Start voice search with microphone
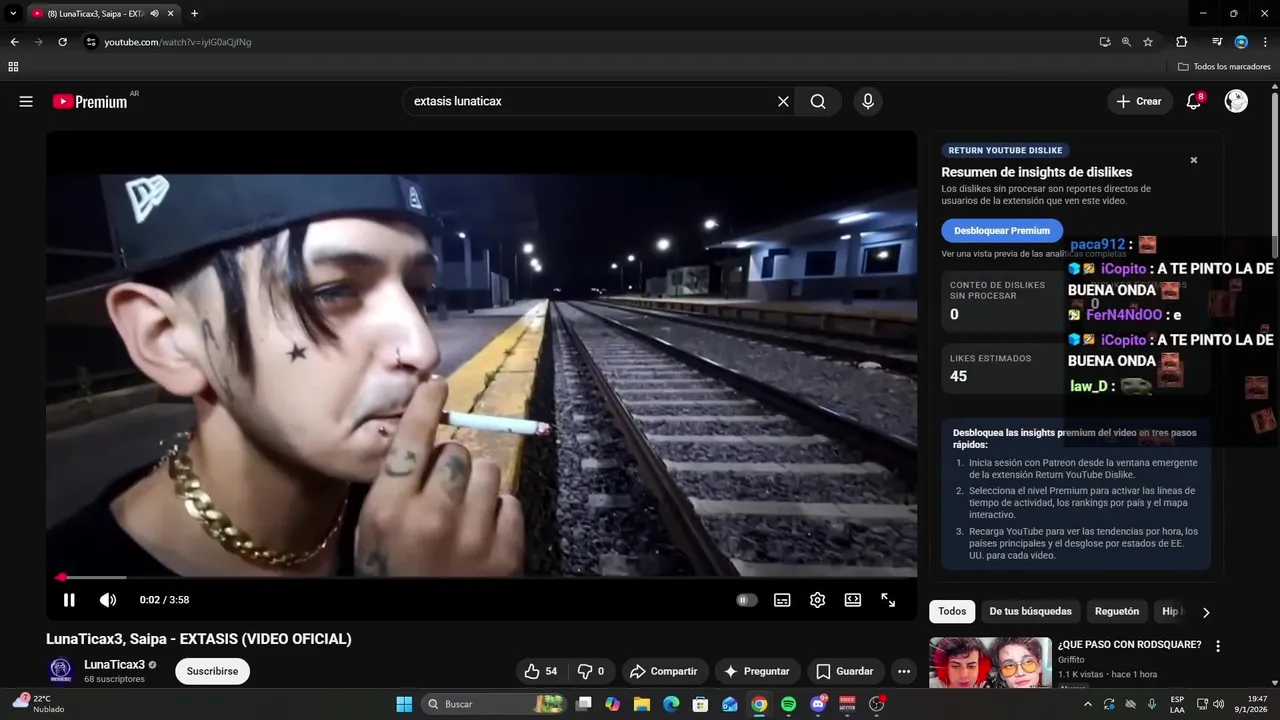1280x720 pixels. click(x=867, y=101)
